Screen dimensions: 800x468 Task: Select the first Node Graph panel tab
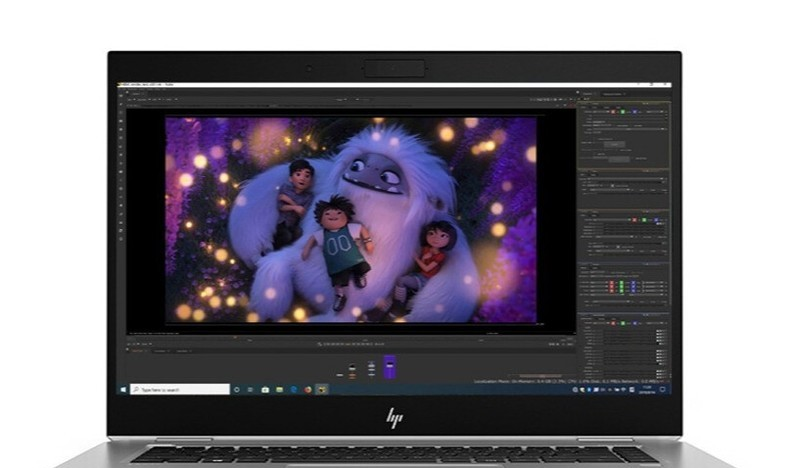click(x=138, y=351)
